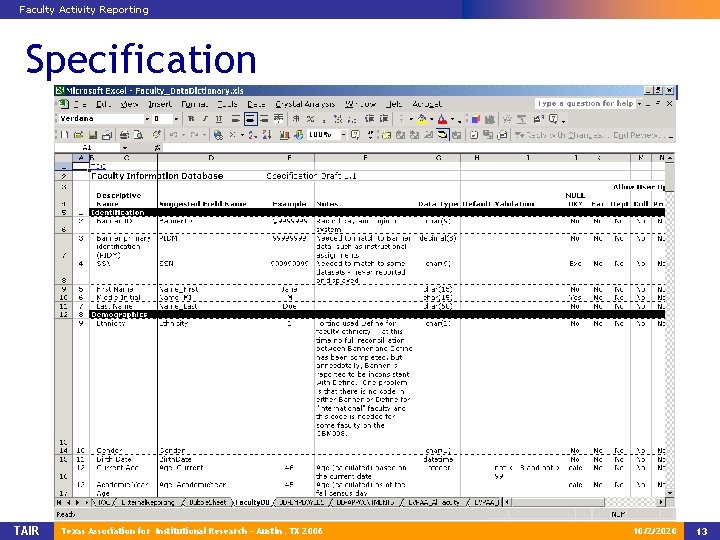Select column D header
The width and height of the screenshot is (720, 540).
(x=211, y=158)
